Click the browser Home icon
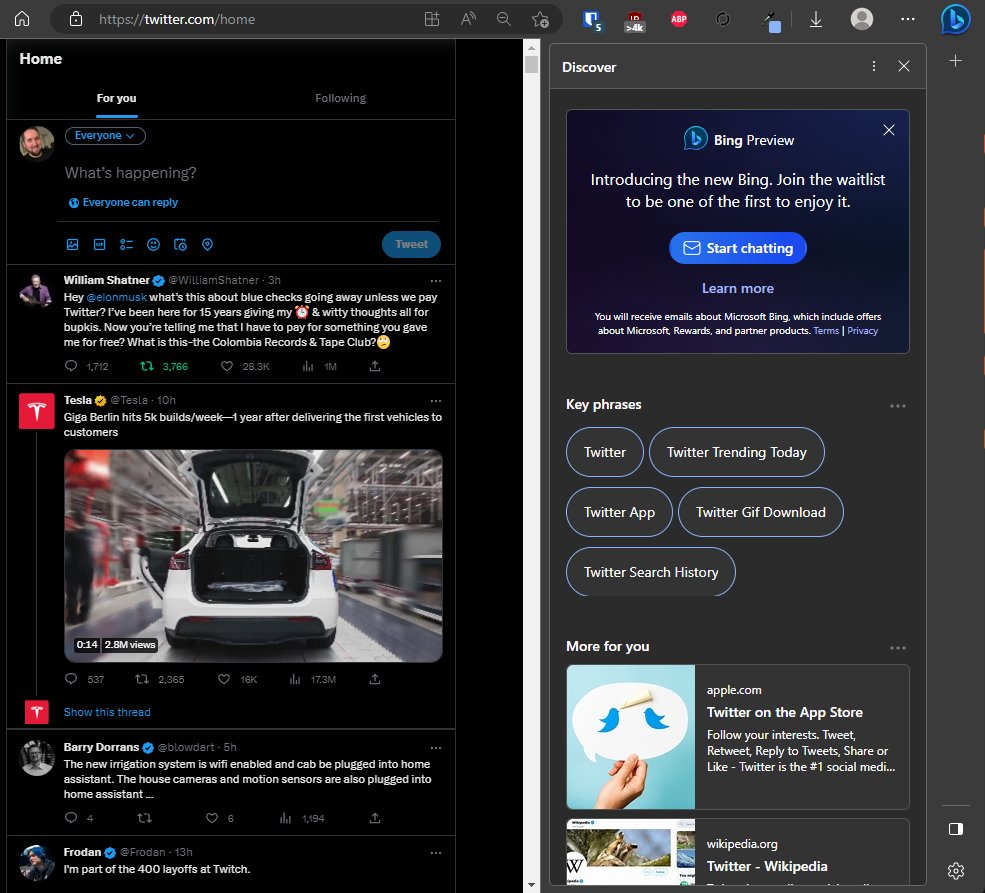Image resolution: width=985 pixels, height=893 pixels. 22,19
